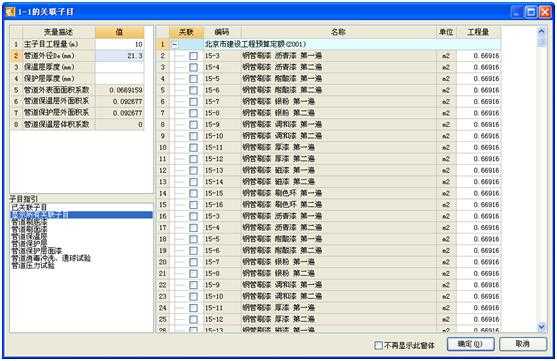Tick the 关联 checkbox in row 5
Viewport: 557px width, 361px height.
193,90
